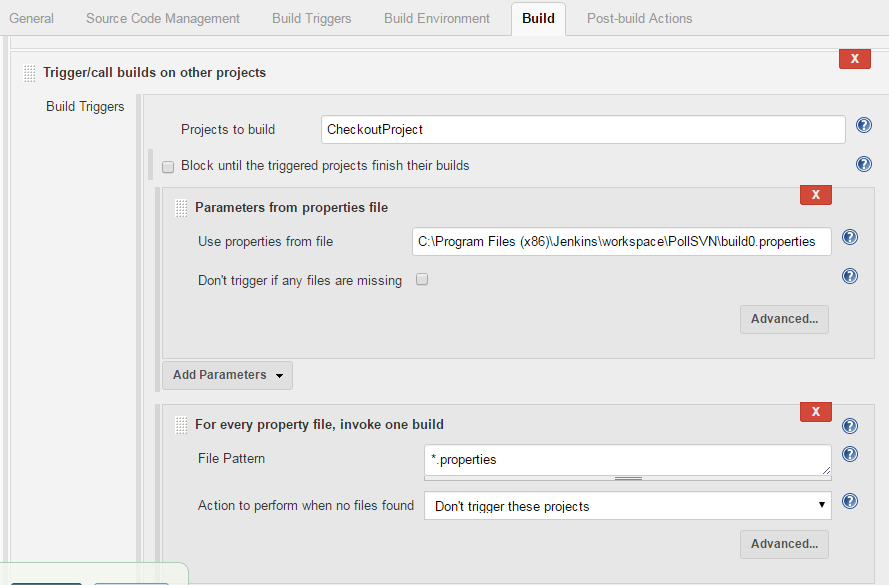Open help beside Action when no files found
The width and height of the screenshot is (889, 585).
coord(849,501)
